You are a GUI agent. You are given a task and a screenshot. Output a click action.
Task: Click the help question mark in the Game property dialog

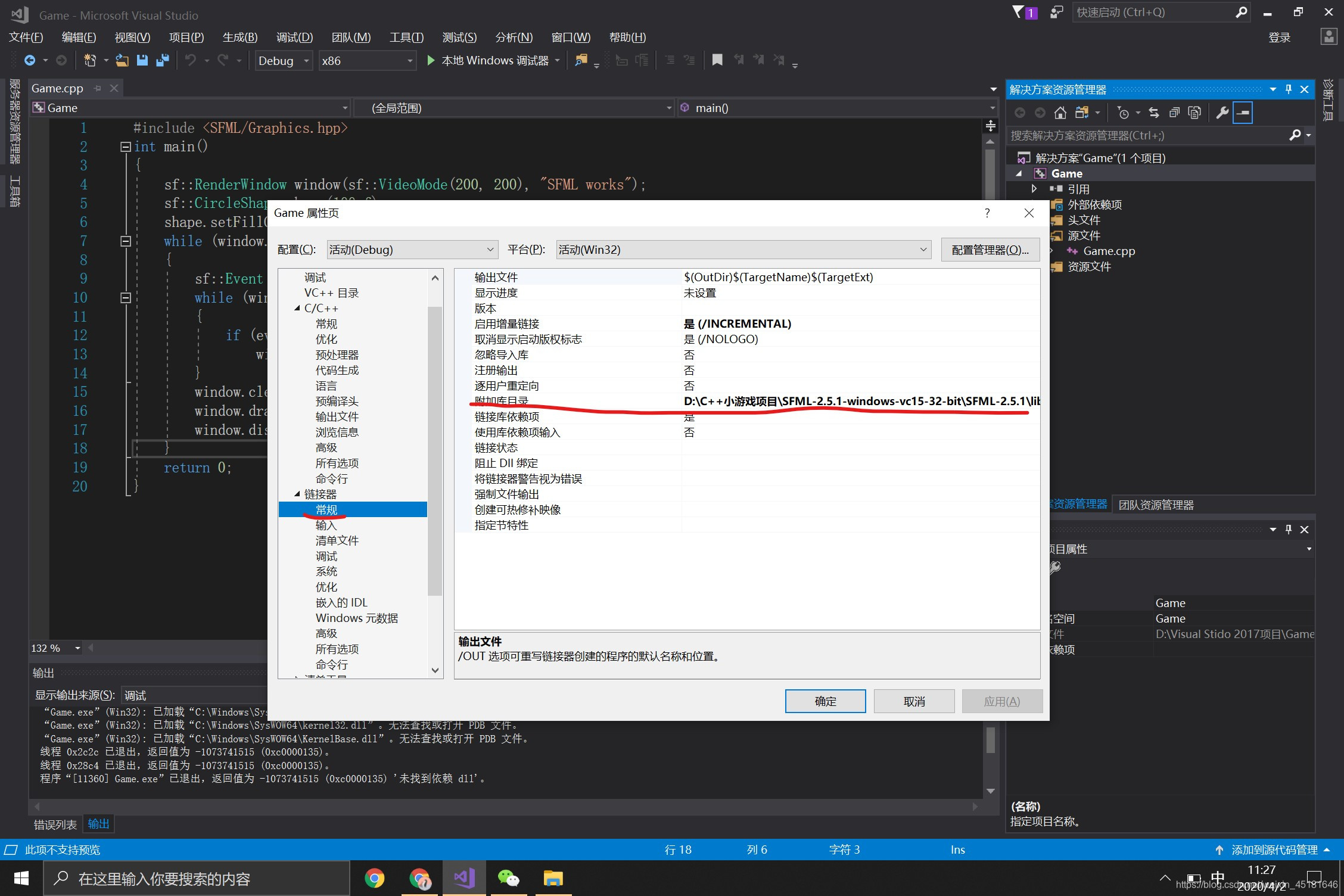[987, 213]
